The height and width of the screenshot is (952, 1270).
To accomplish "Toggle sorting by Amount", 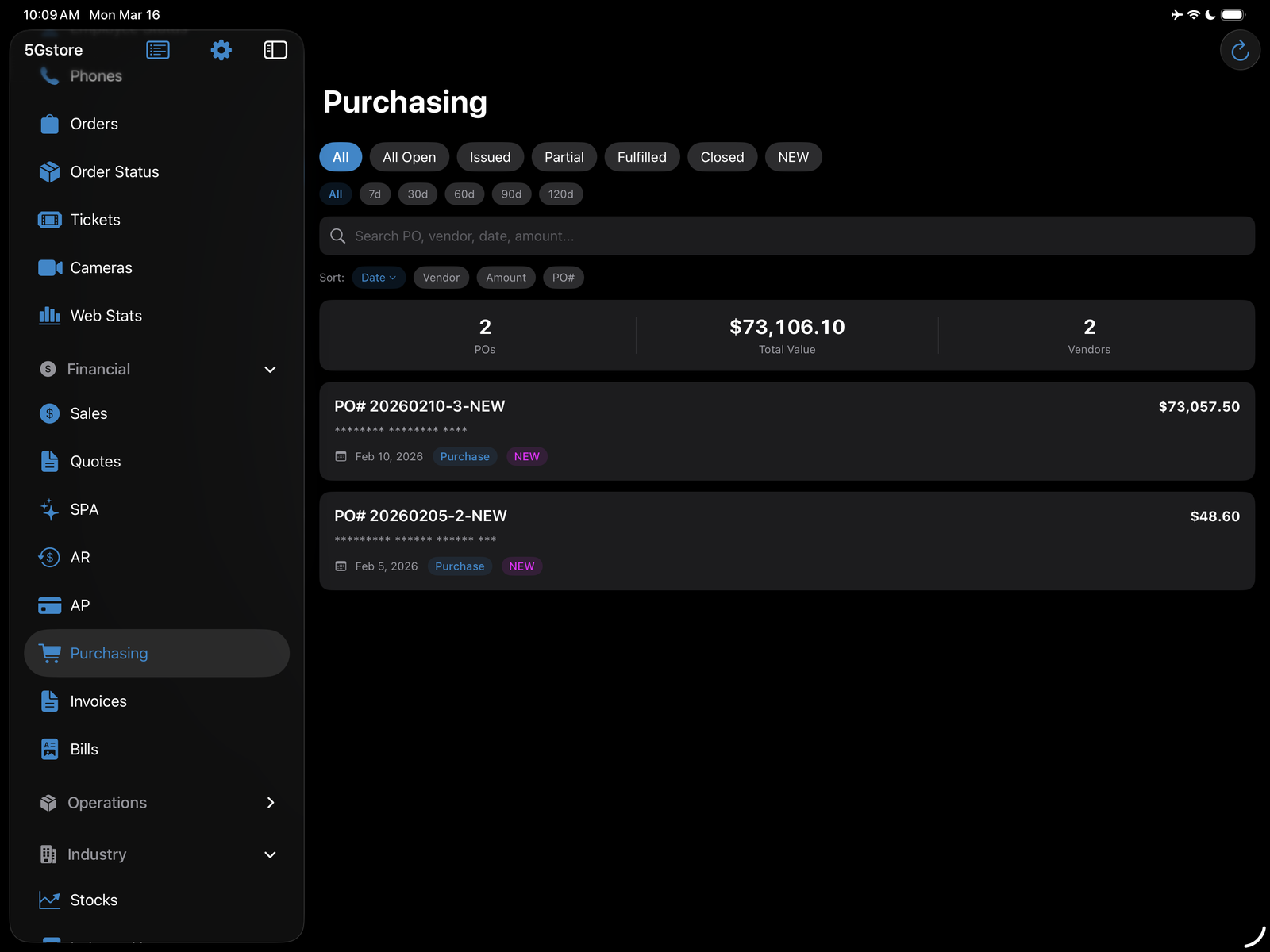I will (x=506, y=277).
